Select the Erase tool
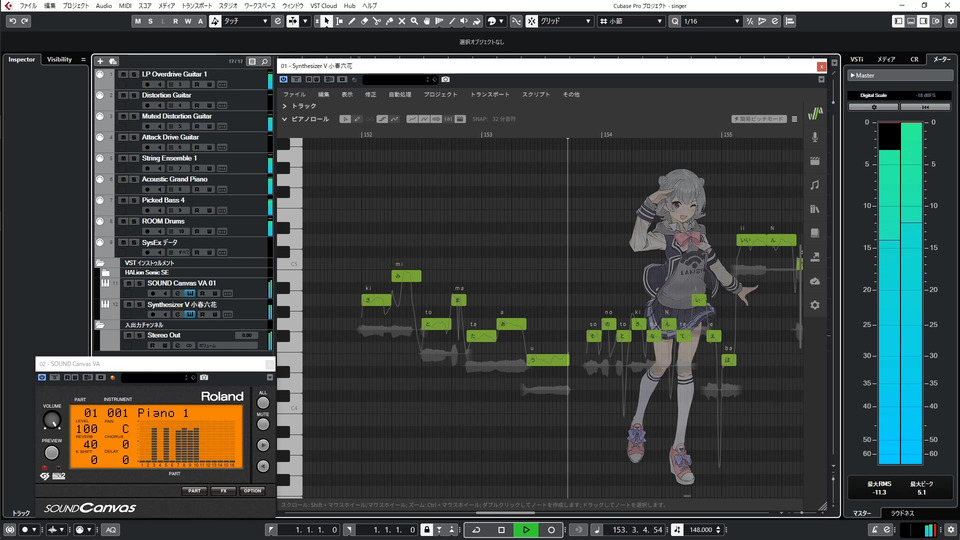 pyautogui.click(x=364, y=21)
